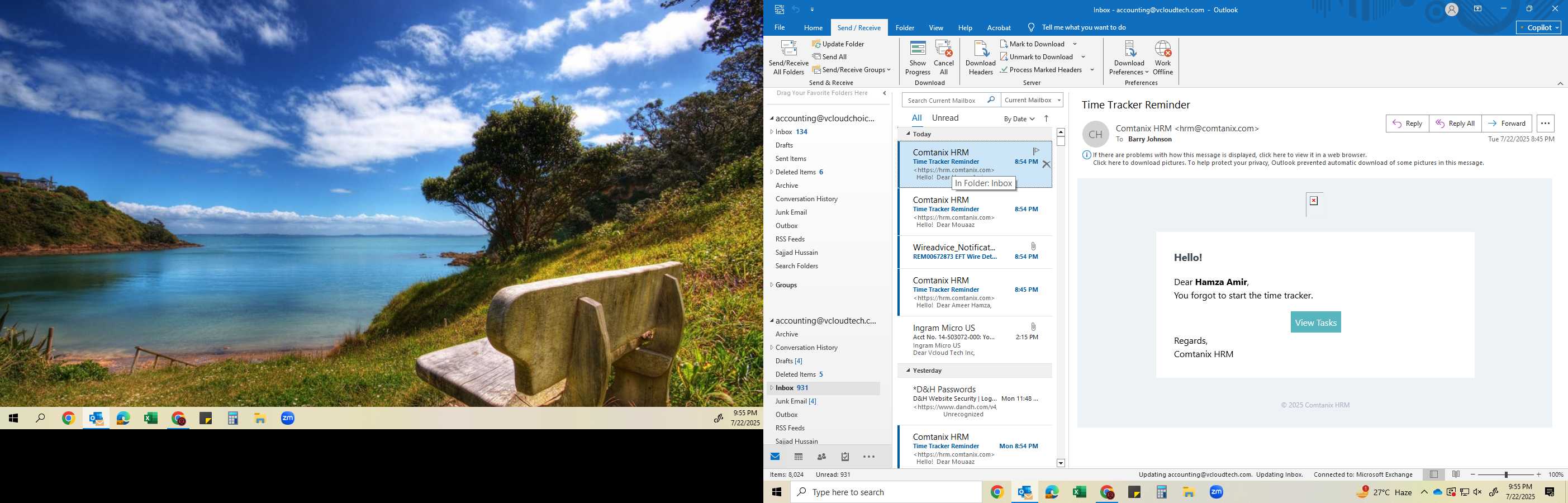Image resolution: width=1568 pixels, height=503 pixels.
Task: Open Tasks view in navigation bar
Action: coord(845,456)
